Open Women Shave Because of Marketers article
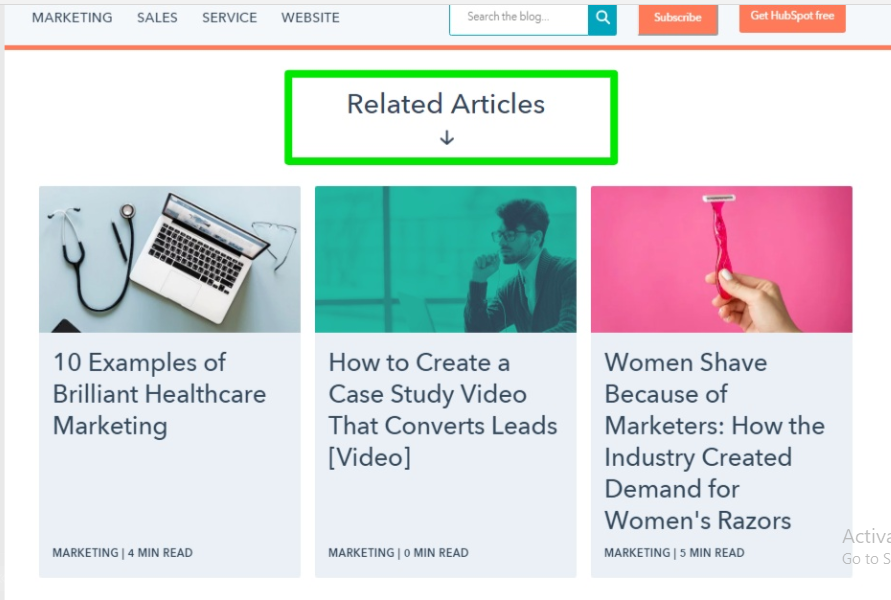Screen dimensions: 891x600 point(715,441)
